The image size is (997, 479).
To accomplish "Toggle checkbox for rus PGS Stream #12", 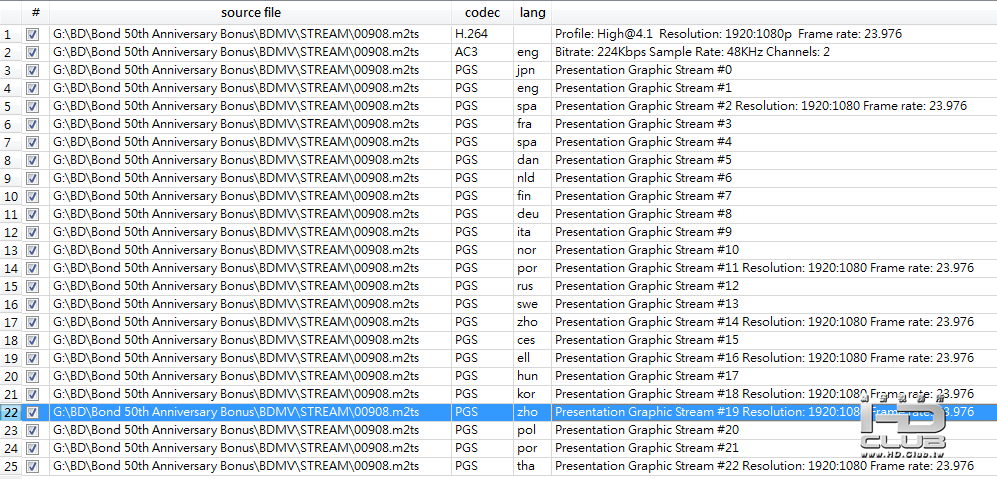I will point(33,286).
